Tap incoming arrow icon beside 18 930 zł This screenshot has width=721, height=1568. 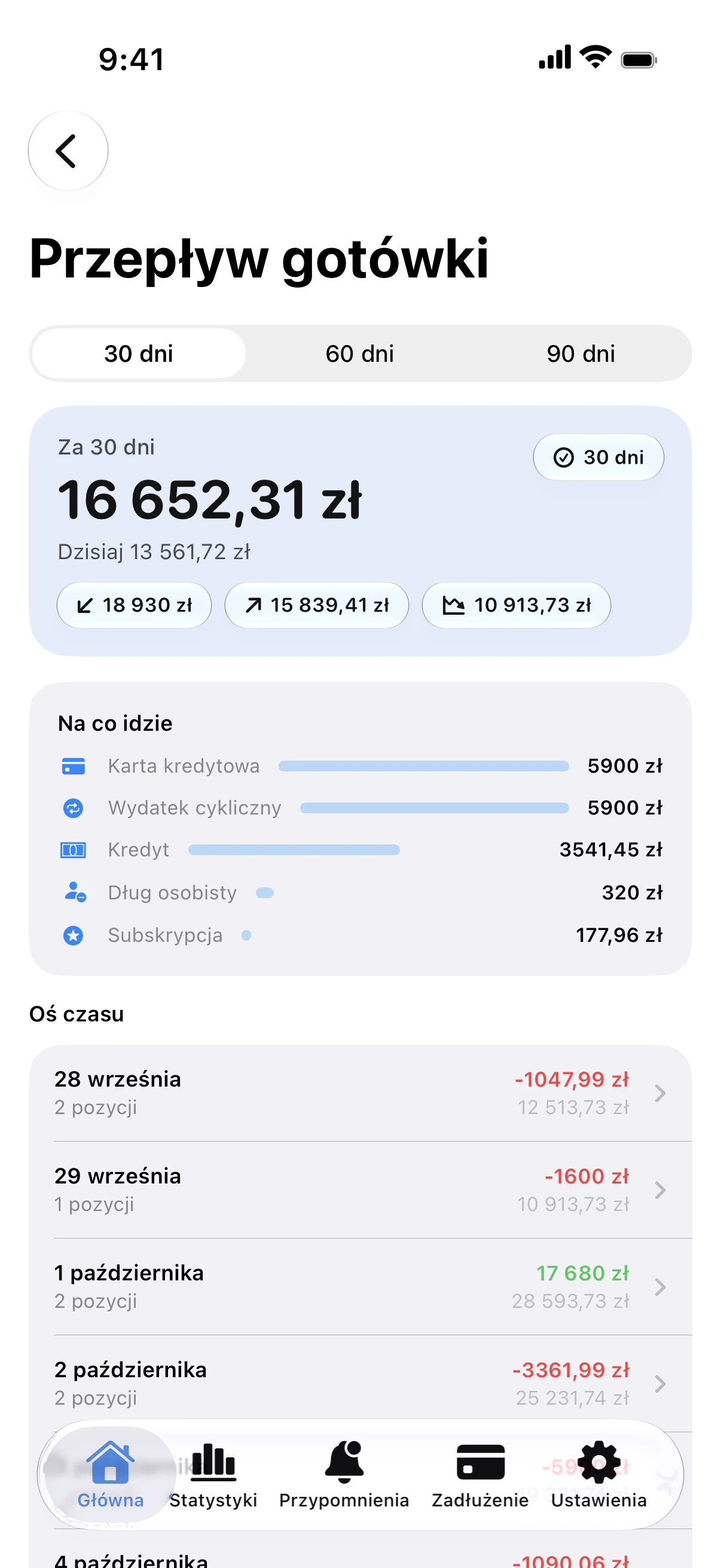[x=85, y=605]
